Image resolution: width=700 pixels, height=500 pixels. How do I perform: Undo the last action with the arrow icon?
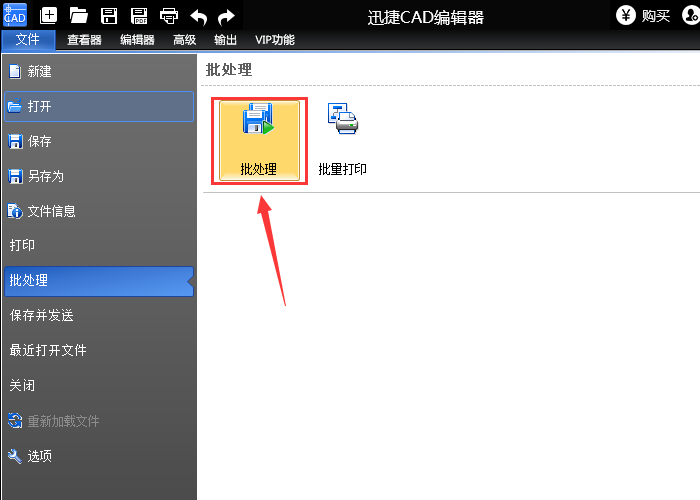pos(198,15)
